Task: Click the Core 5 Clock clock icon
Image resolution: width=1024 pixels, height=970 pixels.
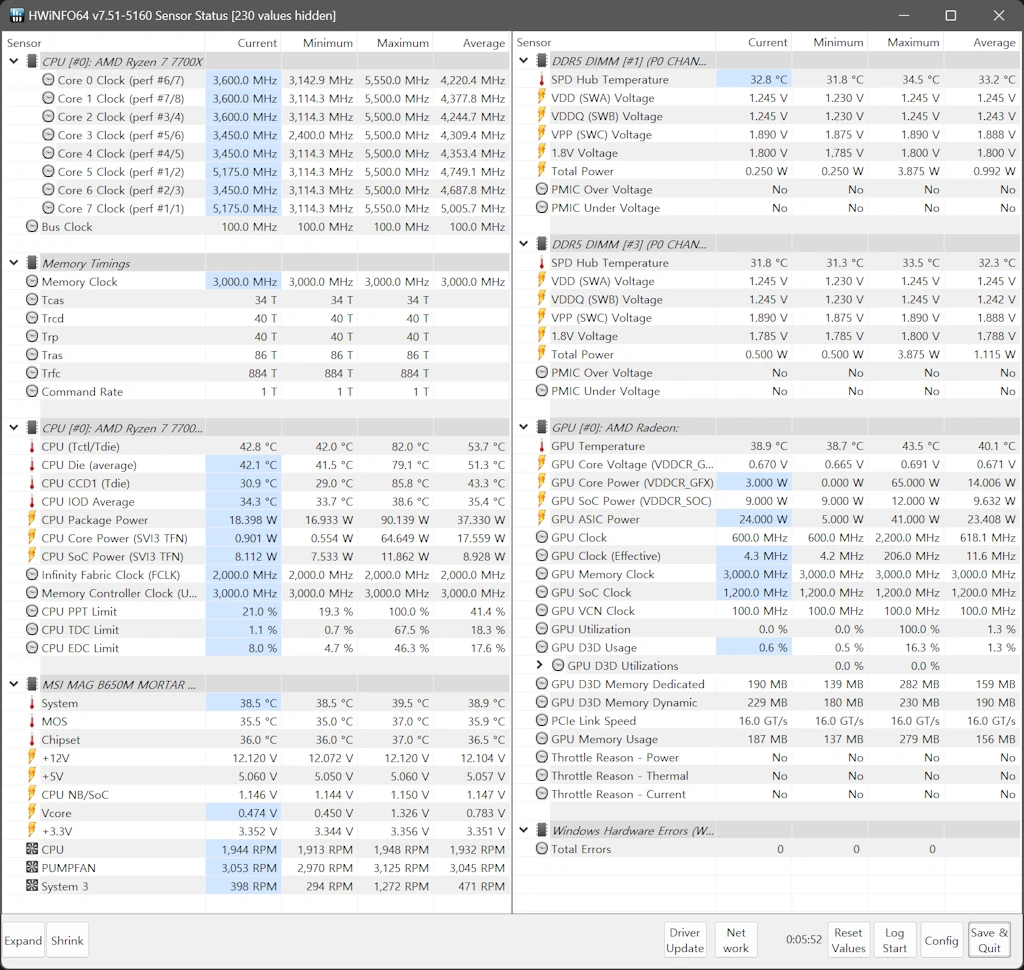Action: click(48, 171)
